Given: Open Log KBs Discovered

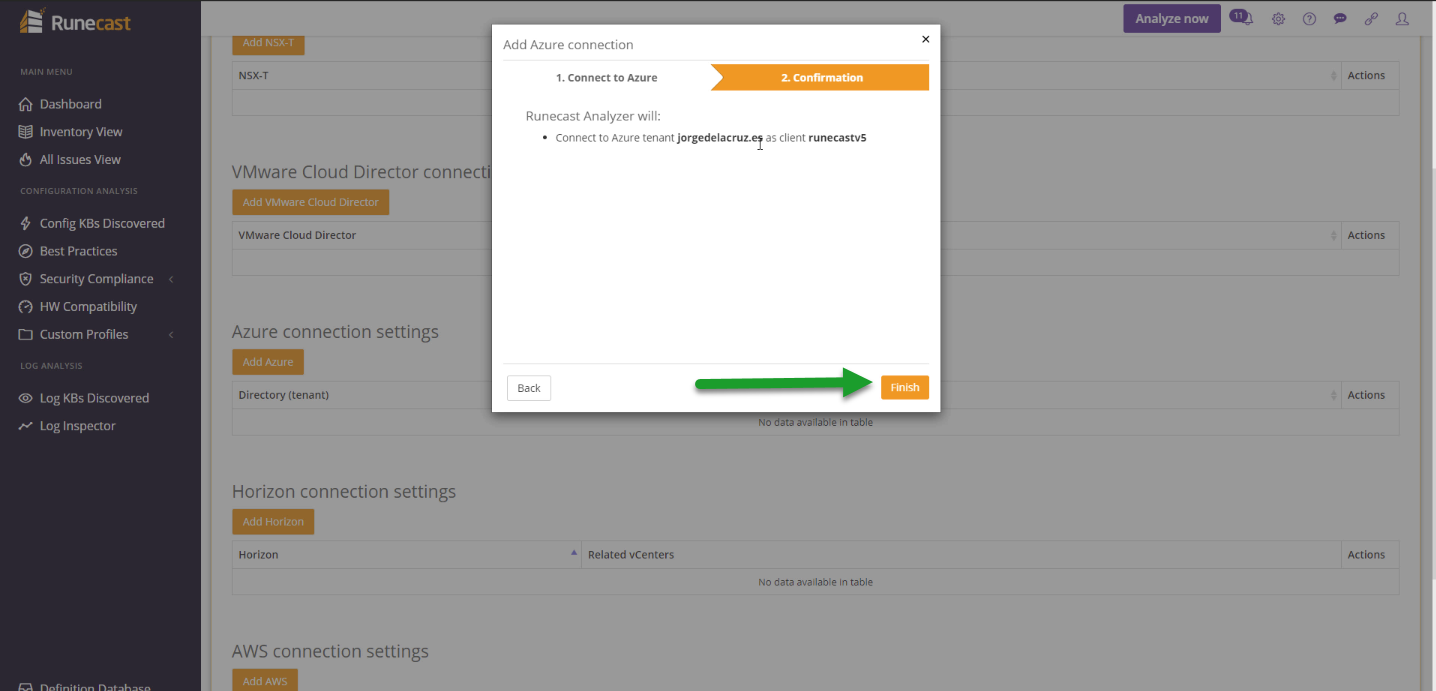Looking at the screenshot, I should [x=94, y=398].
